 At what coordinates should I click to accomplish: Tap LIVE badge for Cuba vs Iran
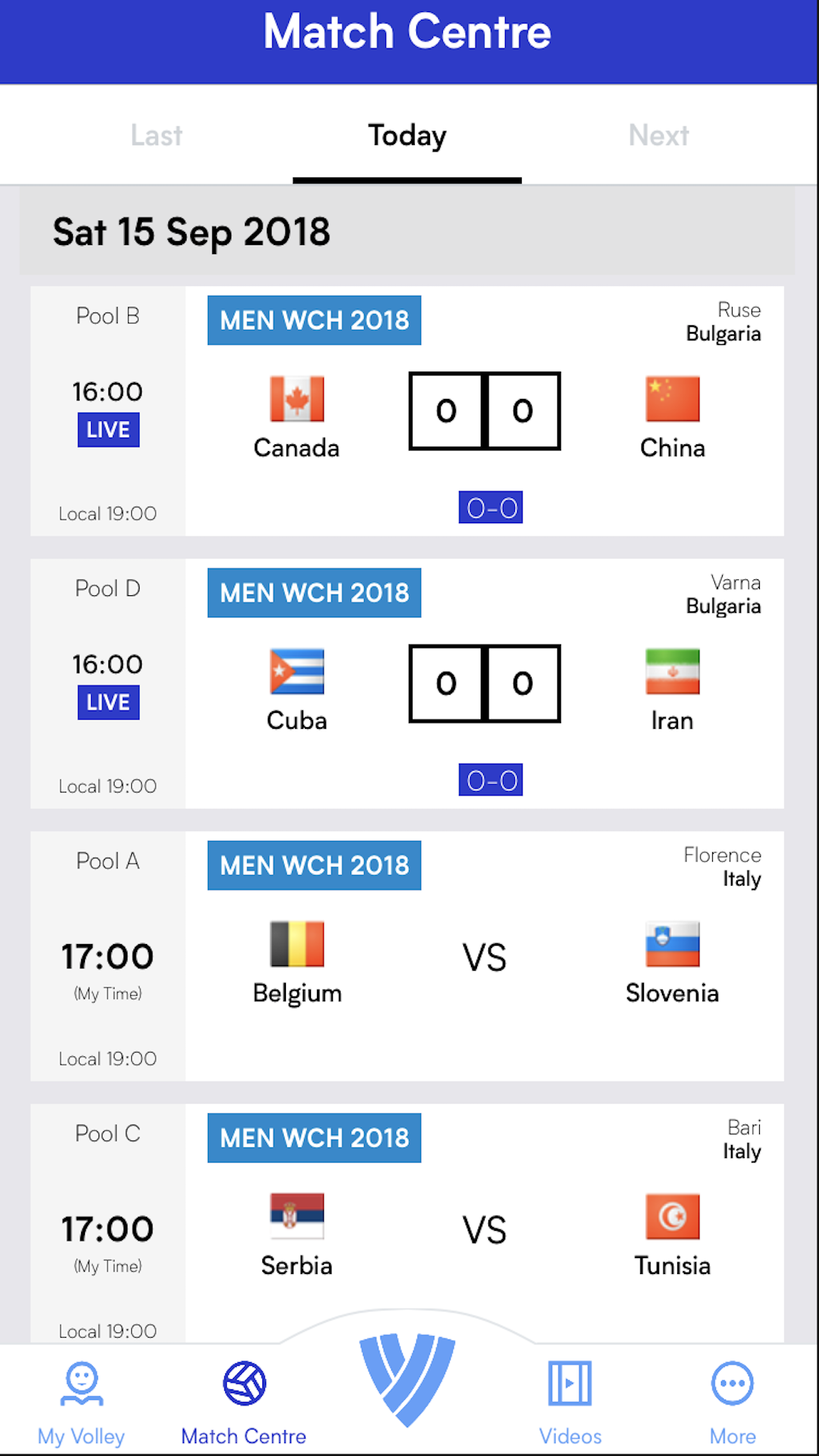click(108, 702)
